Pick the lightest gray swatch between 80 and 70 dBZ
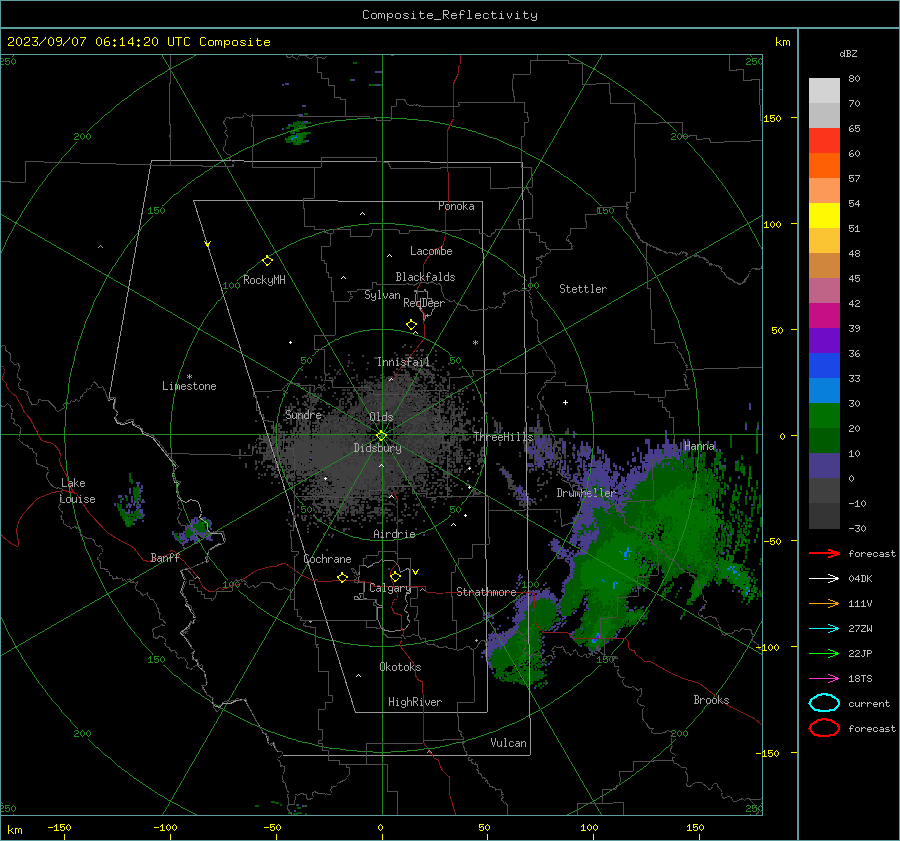900x841 pixels. point(824,91)
